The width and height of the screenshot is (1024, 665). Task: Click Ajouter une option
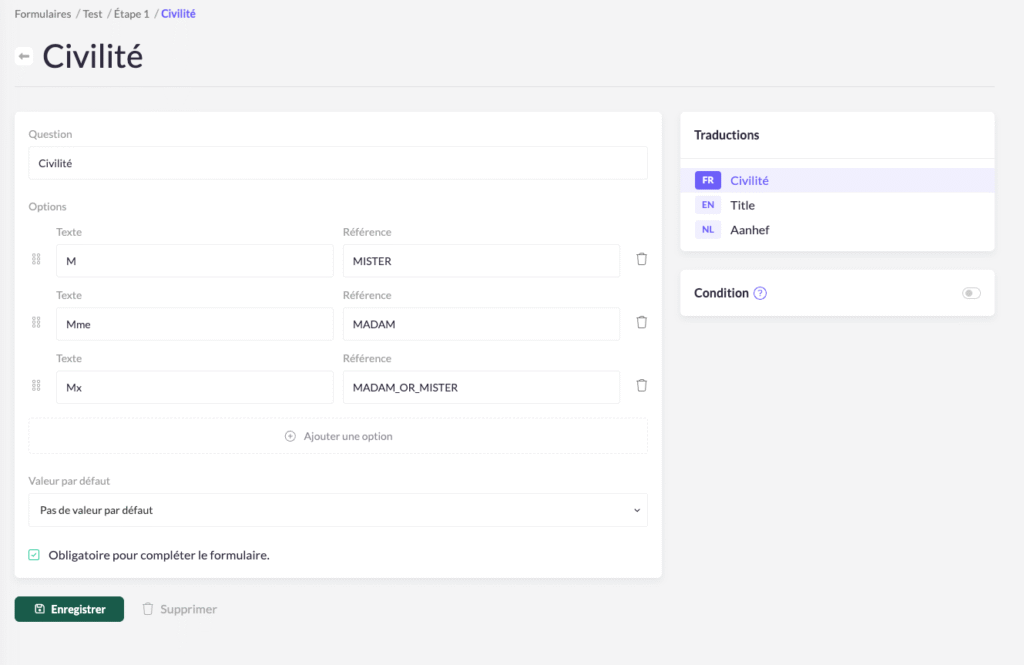[x=337, y=436]
